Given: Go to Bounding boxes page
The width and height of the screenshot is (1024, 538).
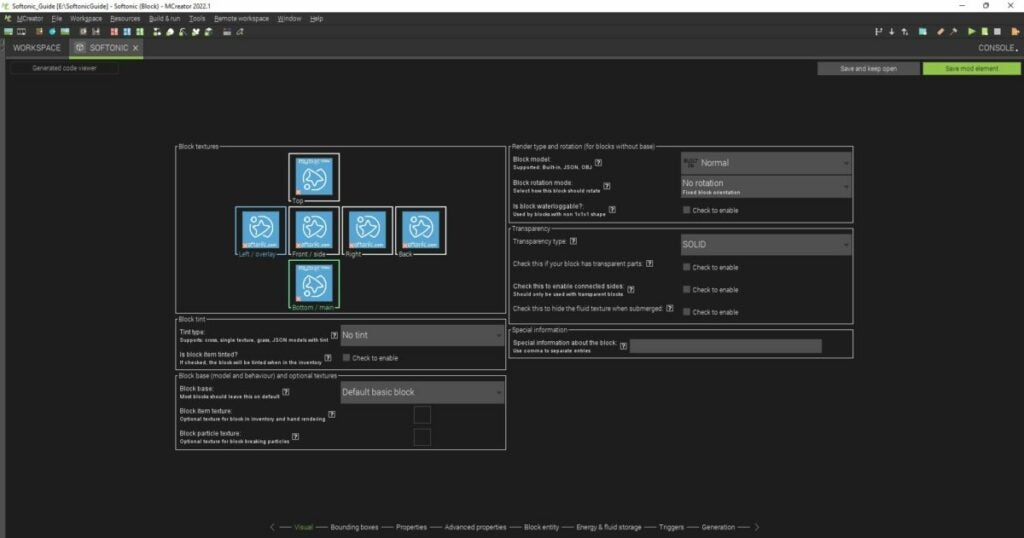Looking at the screenshot, I should (355, 527).
